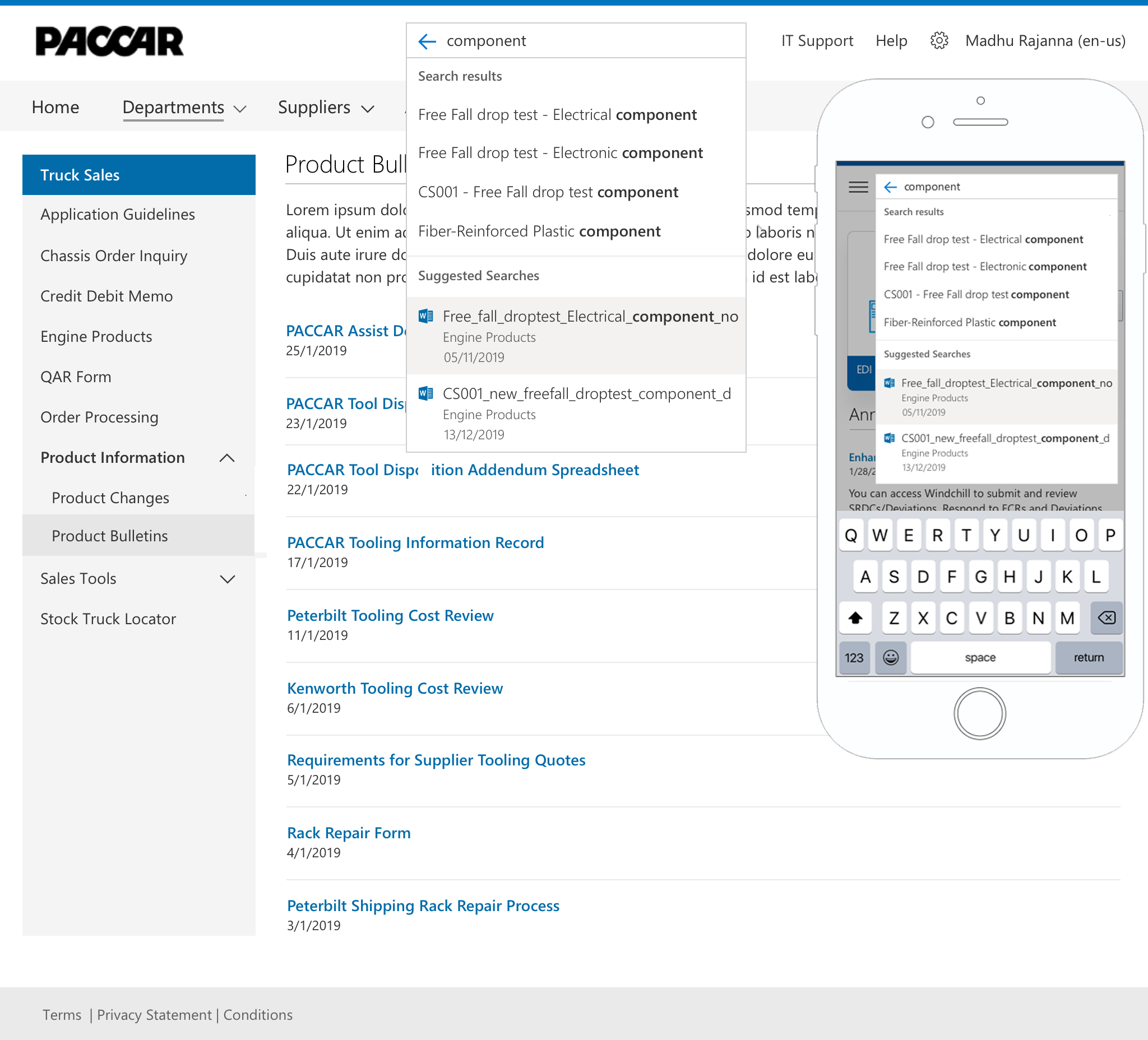Go to the Home menu item

click(55, 107)
